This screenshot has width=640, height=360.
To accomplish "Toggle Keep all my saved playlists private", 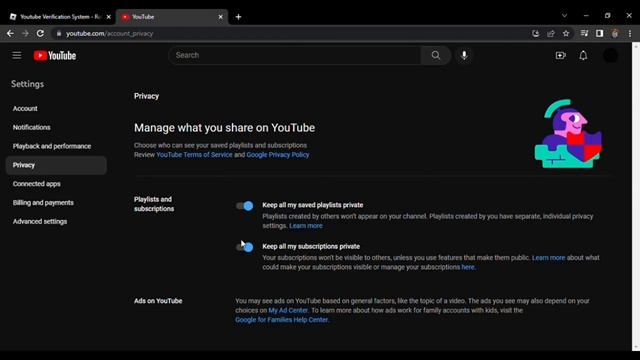I will [244, 206].
